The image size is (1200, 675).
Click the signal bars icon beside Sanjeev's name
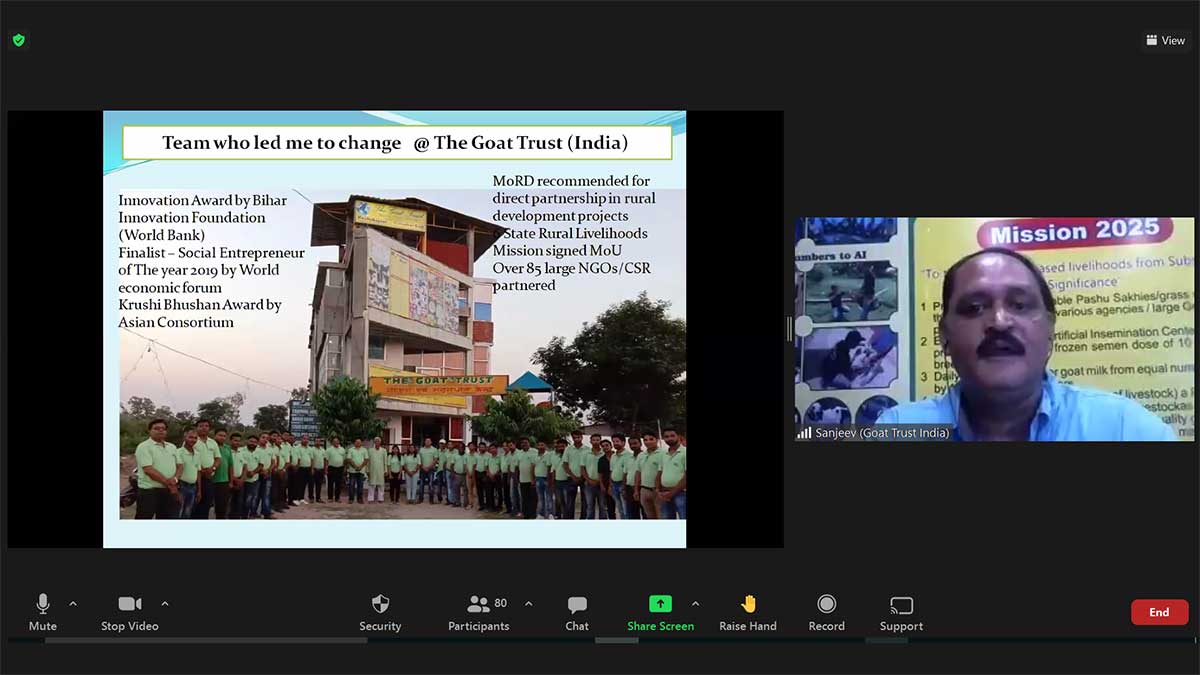804,433
